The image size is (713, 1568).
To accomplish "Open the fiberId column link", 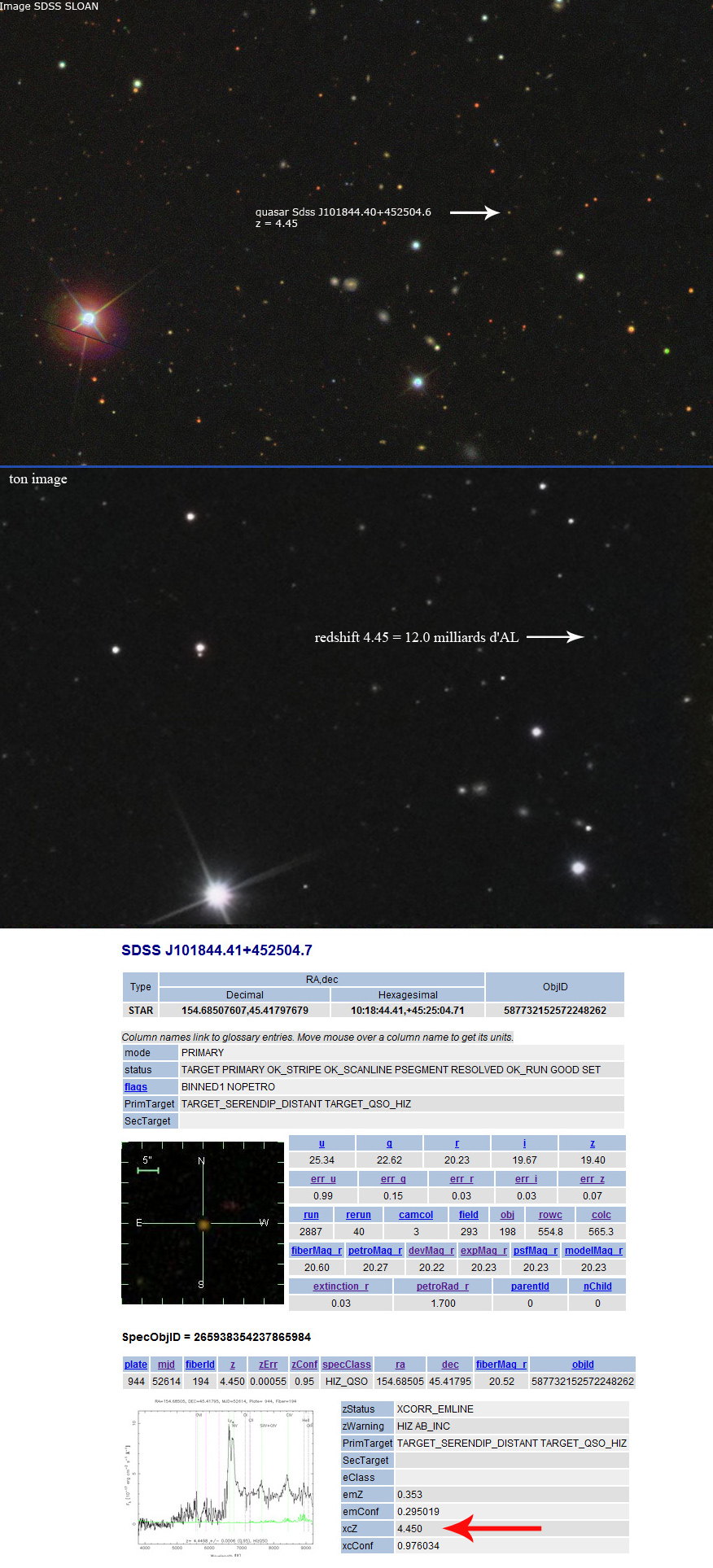I will (200, 1365).
